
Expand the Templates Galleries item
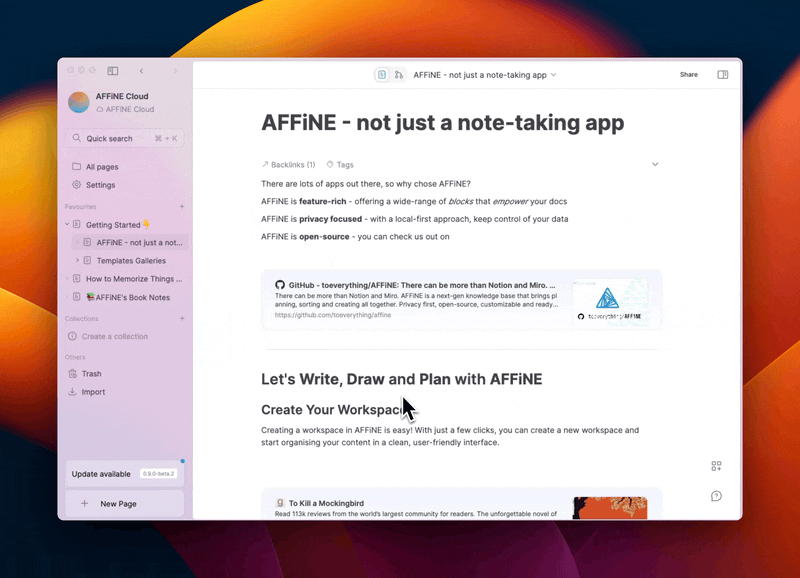[78, 261]
